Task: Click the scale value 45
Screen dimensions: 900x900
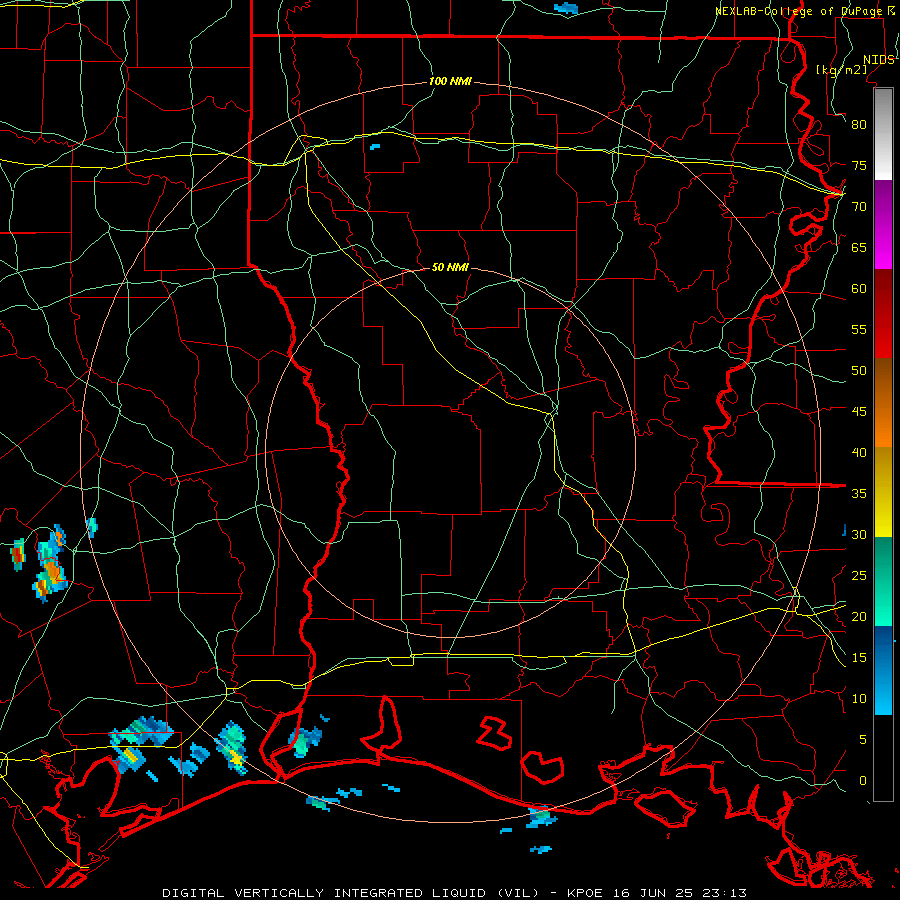Action: (x=859, y=412)
